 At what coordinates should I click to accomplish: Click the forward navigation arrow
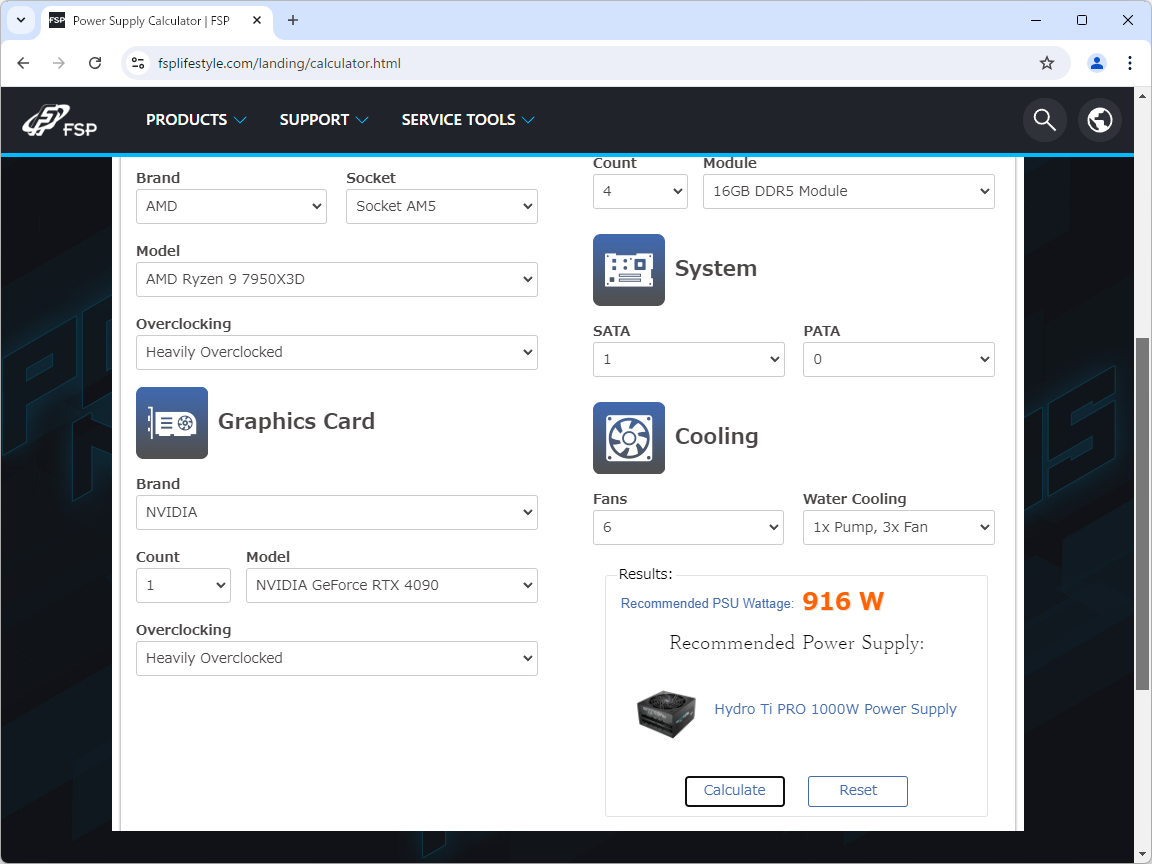tap(59, 63)
